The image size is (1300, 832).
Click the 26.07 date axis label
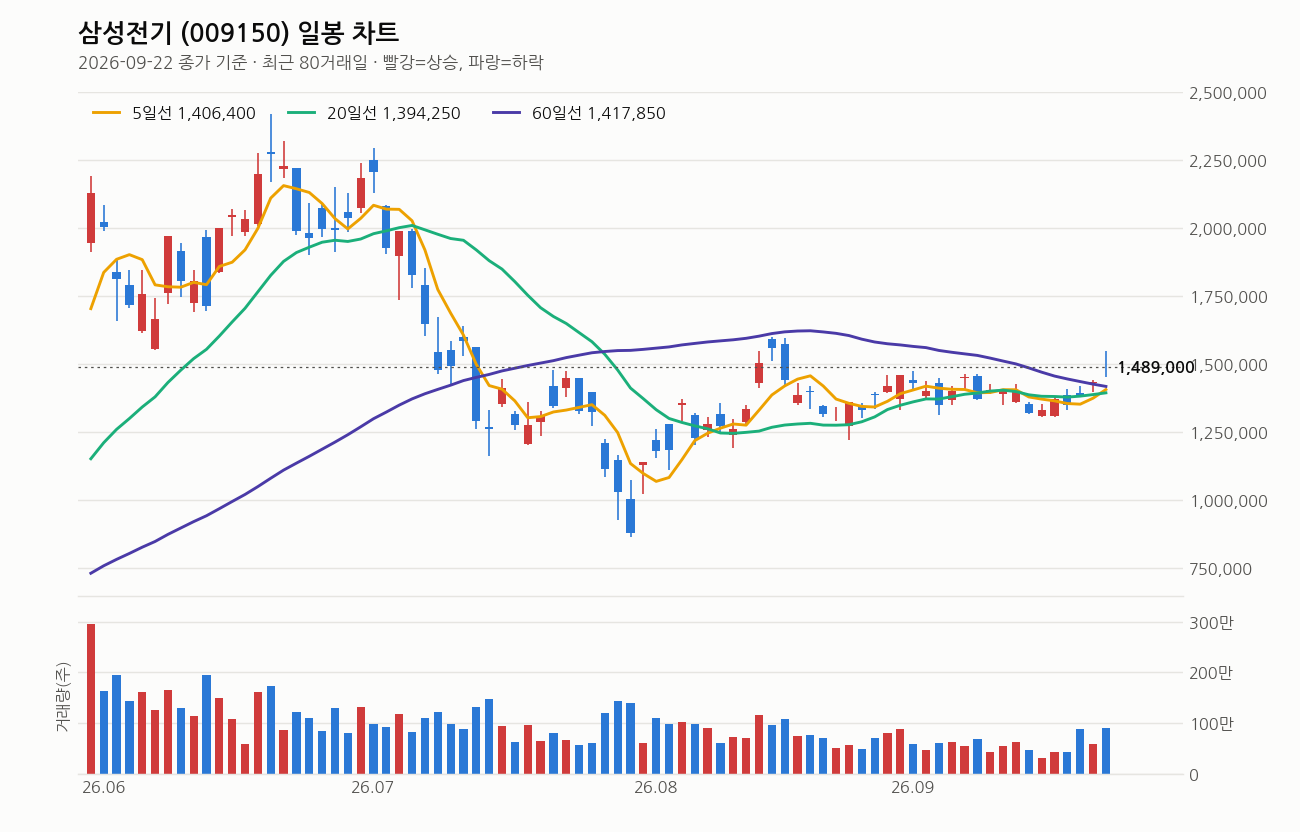click(x=374, y=788)
